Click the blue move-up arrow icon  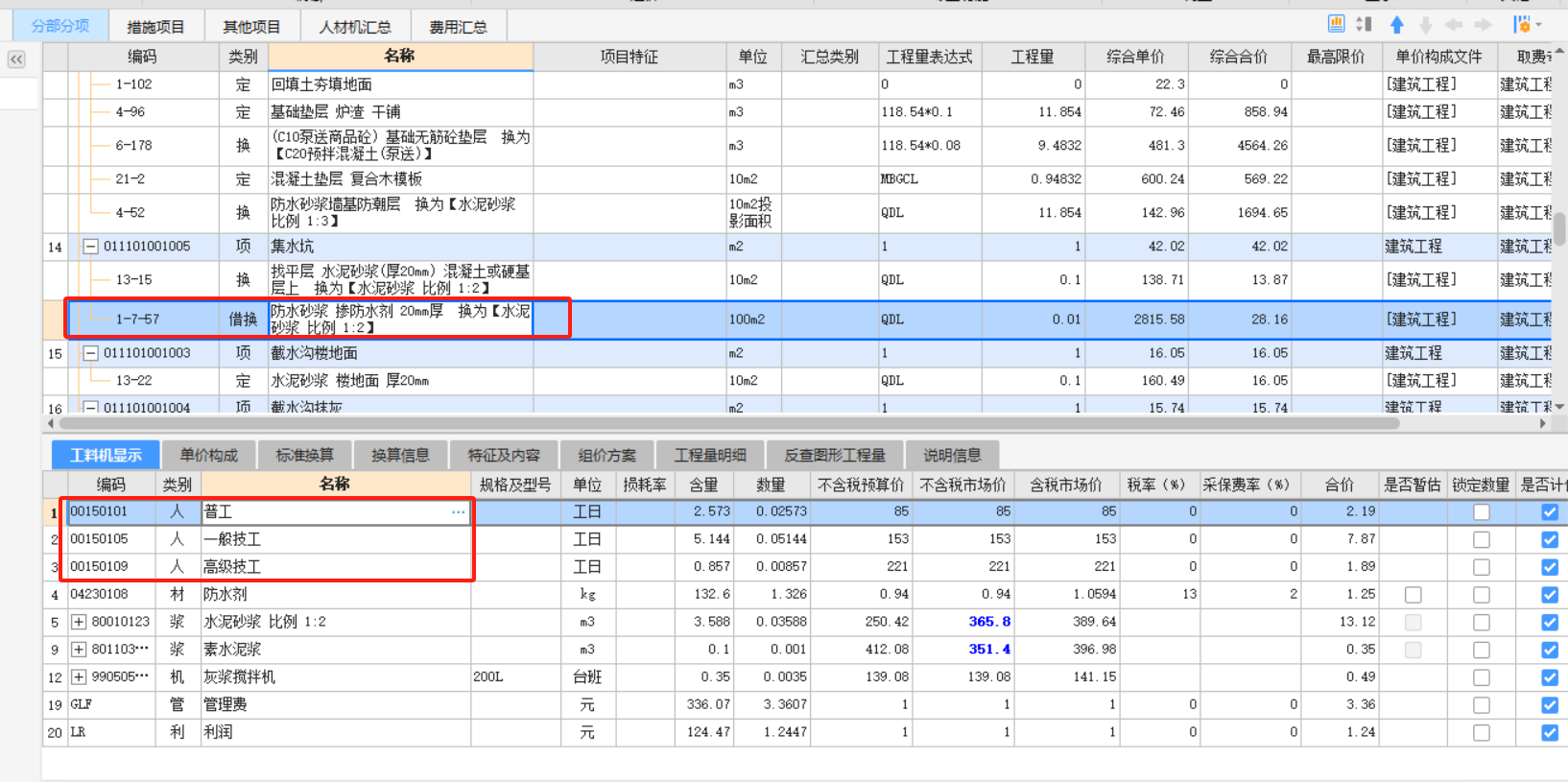tap(1397, 25)
